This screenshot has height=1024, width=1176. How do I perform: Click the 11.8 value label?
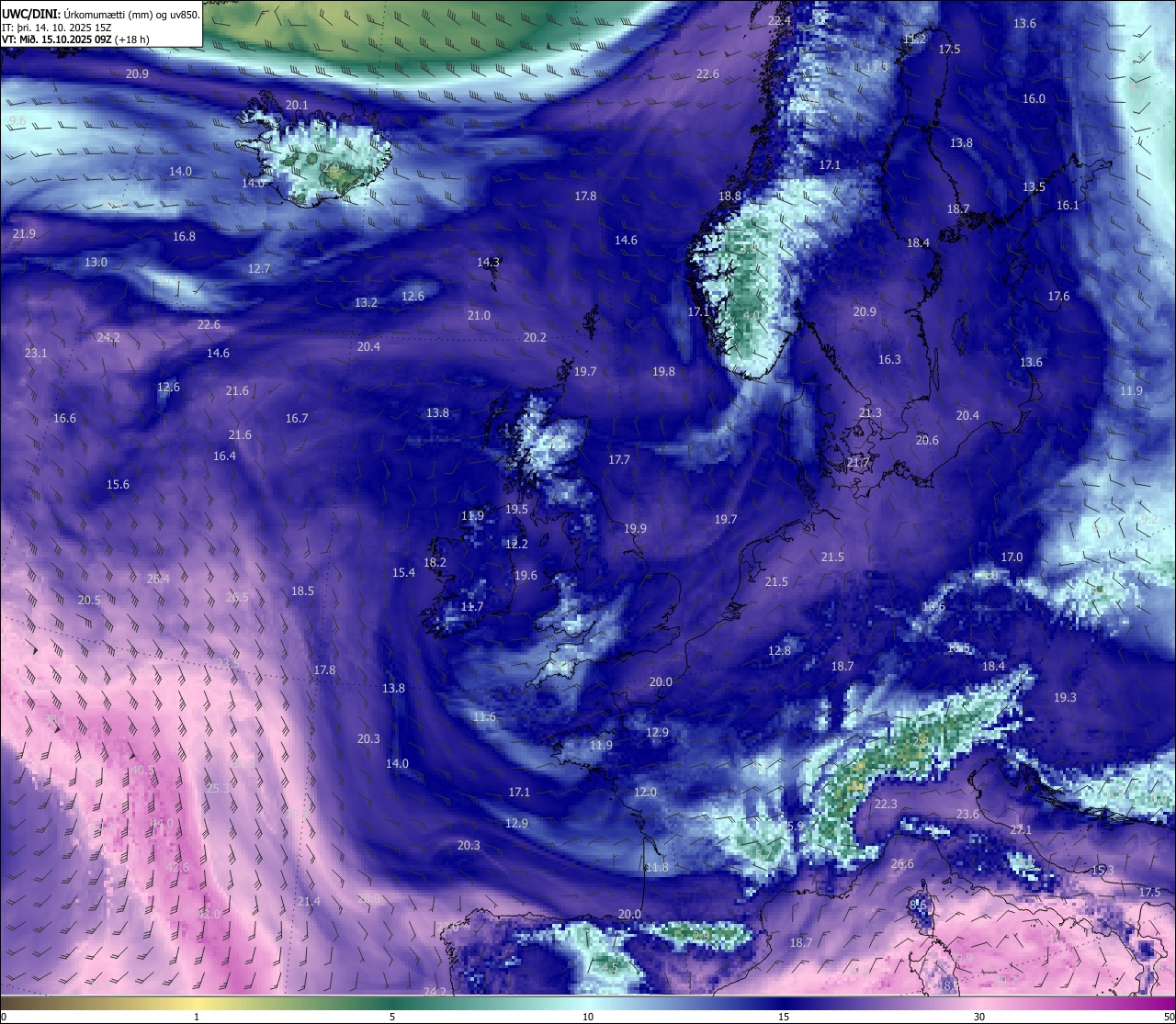point(657,867)
